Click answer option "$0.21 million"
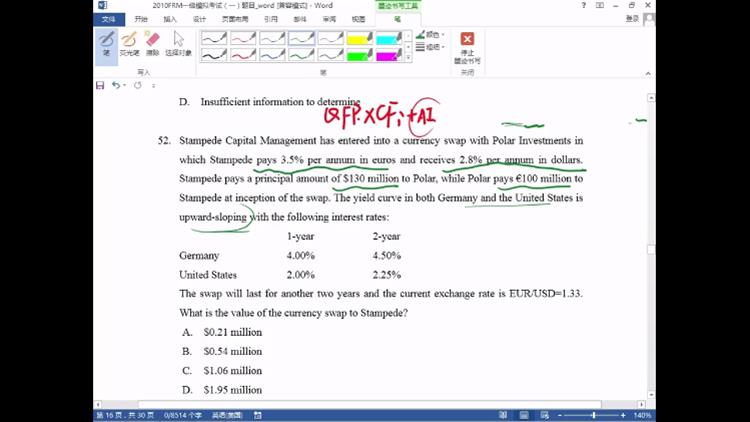Viewport: 750px width, 422px height. [x=232, y=332]
